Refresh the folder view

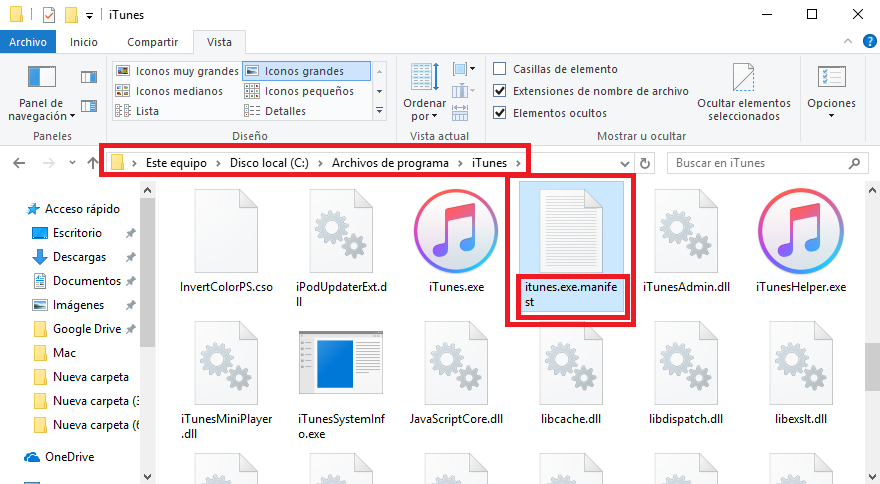click(x=645, y=163)
